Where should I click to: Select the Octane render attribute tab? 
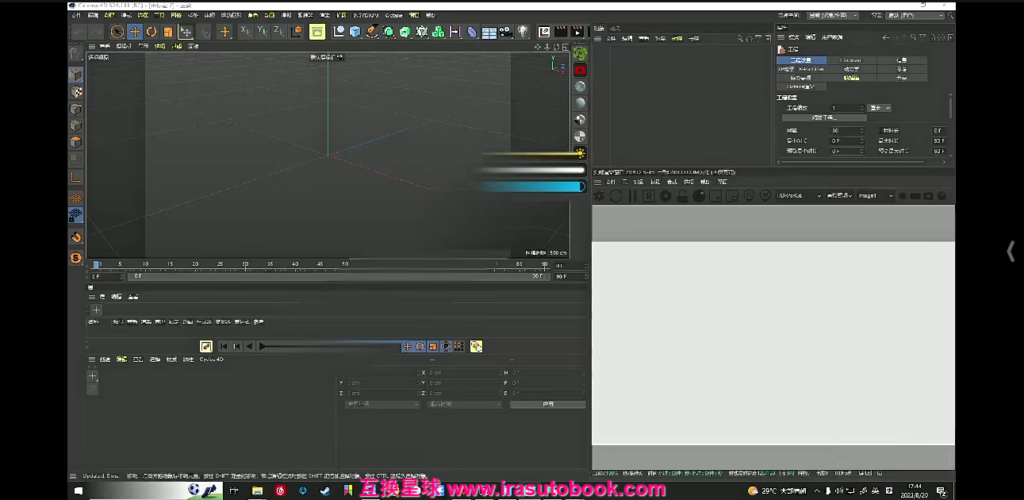coord(801,86)
